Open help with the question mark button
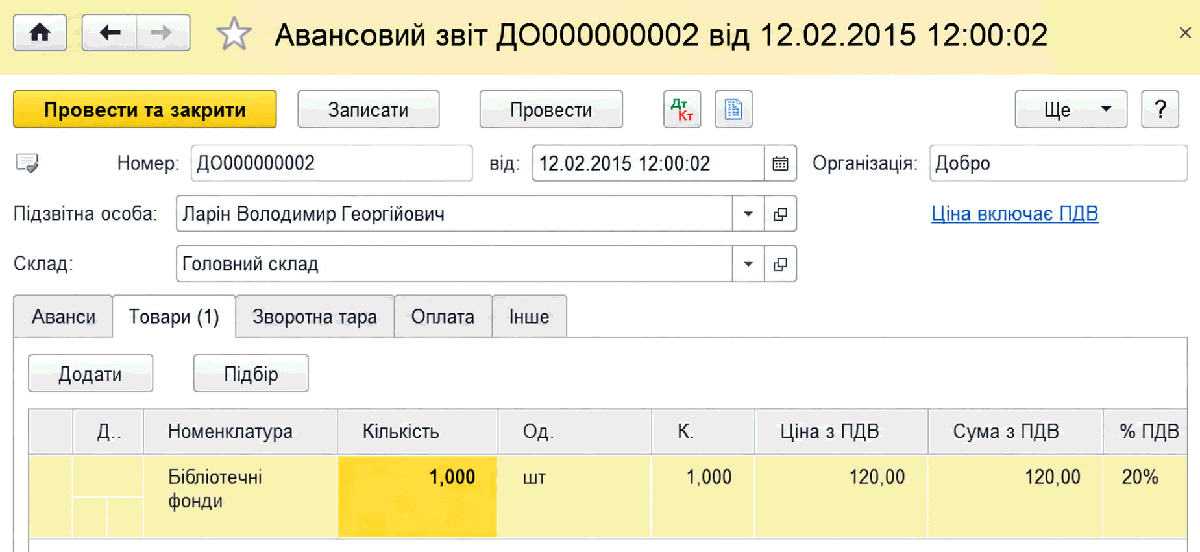1200x552 pixels. [x=1160, y=110]
